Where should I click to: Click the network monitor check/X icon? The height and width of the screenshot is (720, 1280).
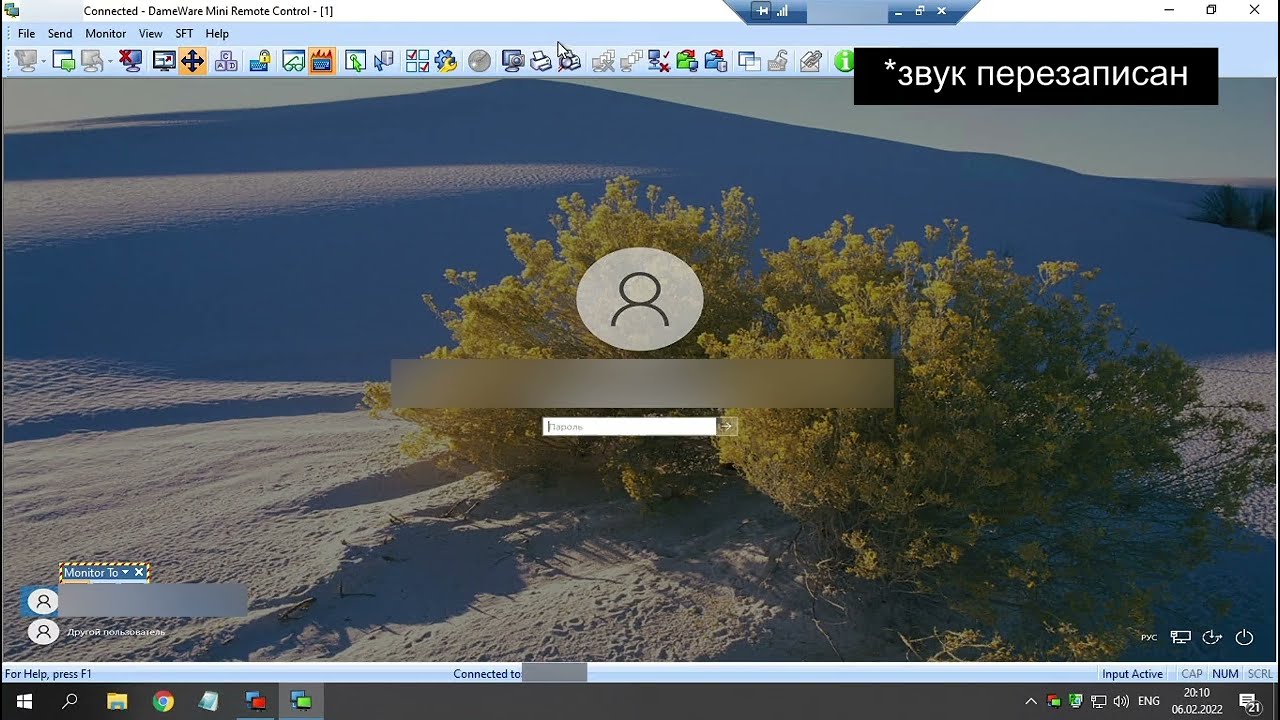click(x=659, y=61)
